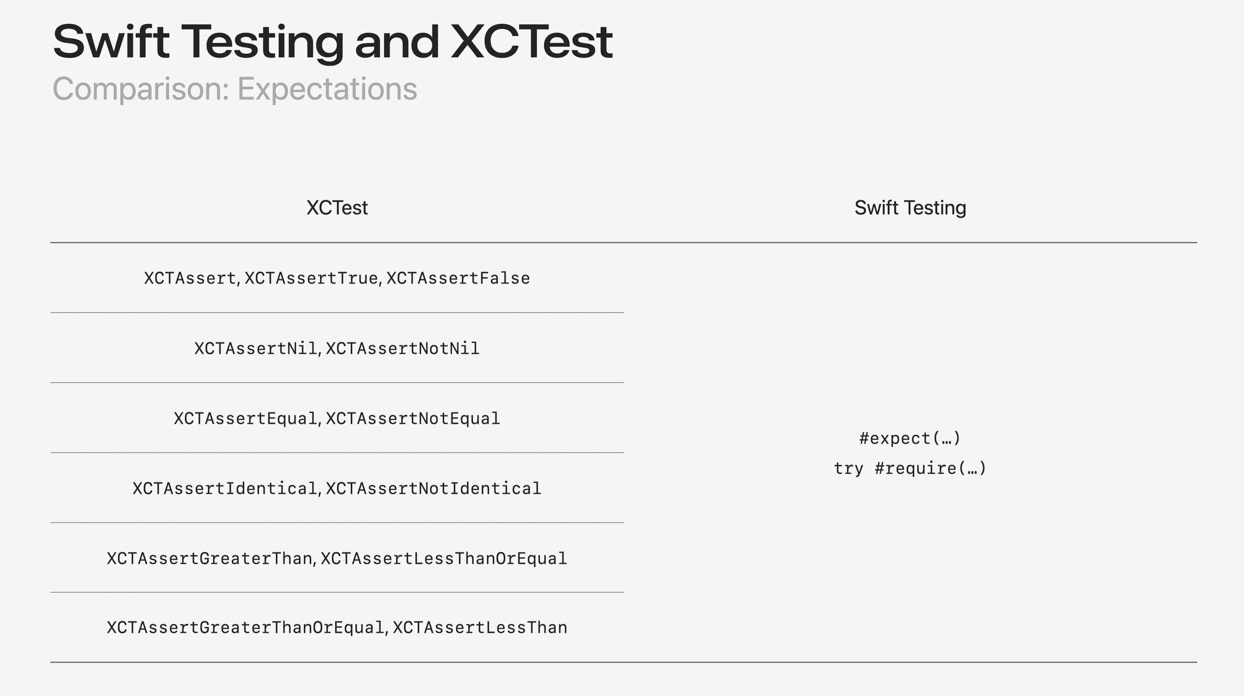
Task: Click XCTAssertGreaterThanOrEqual in last row
Action: [245, 628]
